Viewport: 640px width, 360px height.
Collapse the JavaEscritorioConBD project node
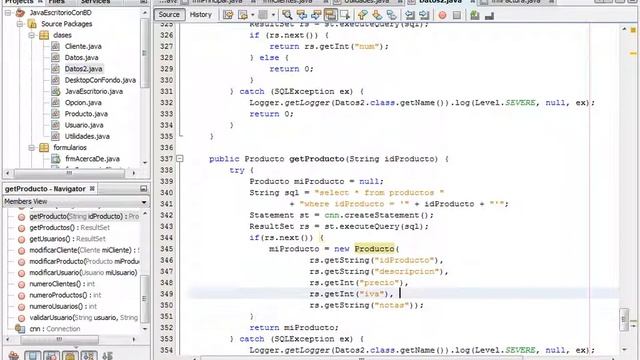pyautogui.click(x=8, y=13)
